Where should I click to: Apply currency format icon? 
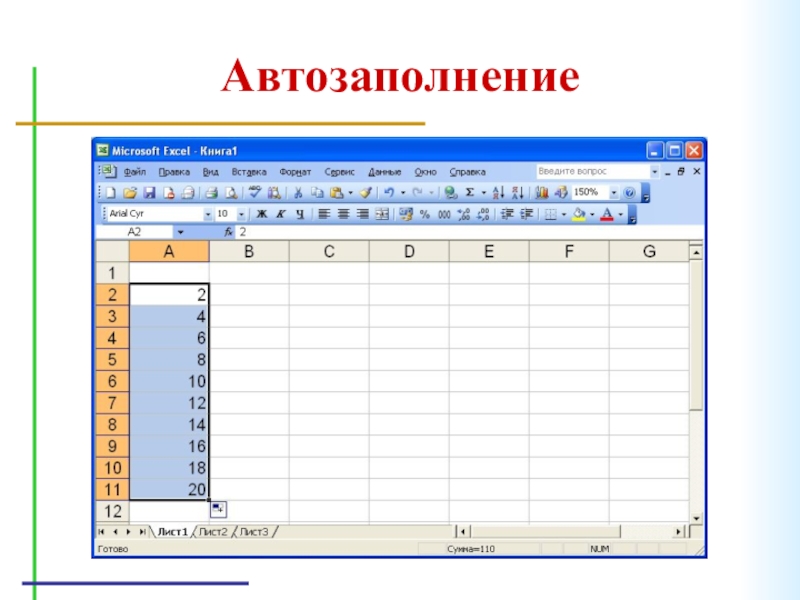[406, 214]
